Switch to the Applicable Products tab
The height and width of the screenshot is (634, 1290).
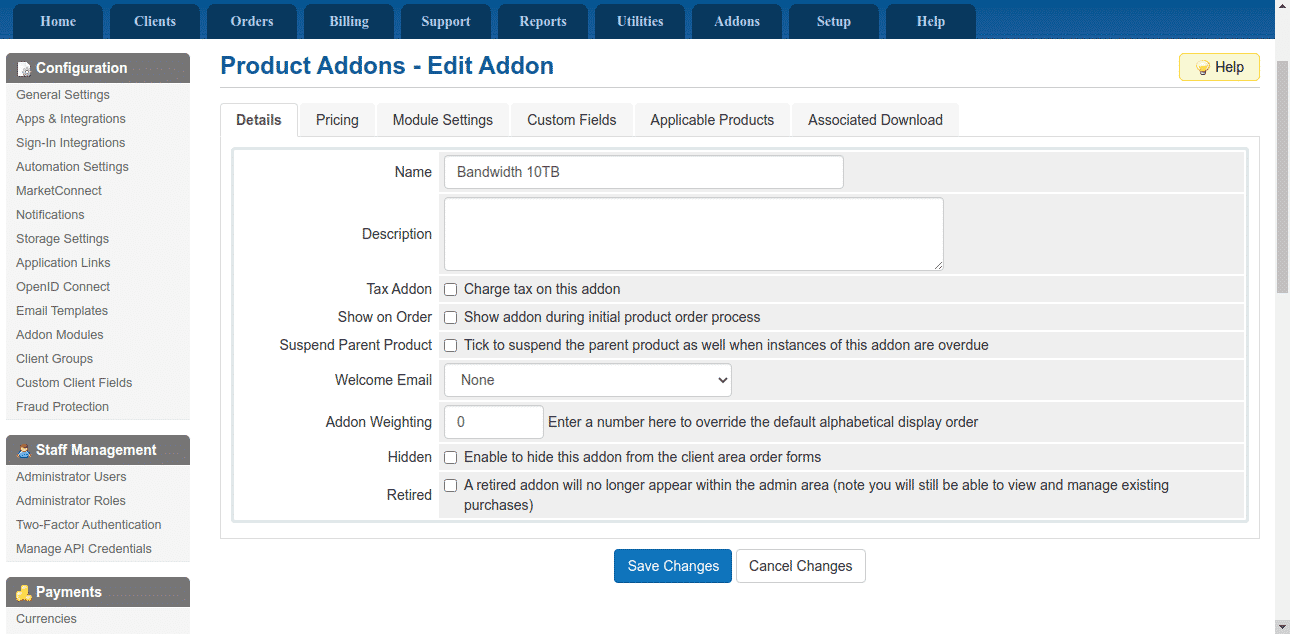tap(712, 120)
